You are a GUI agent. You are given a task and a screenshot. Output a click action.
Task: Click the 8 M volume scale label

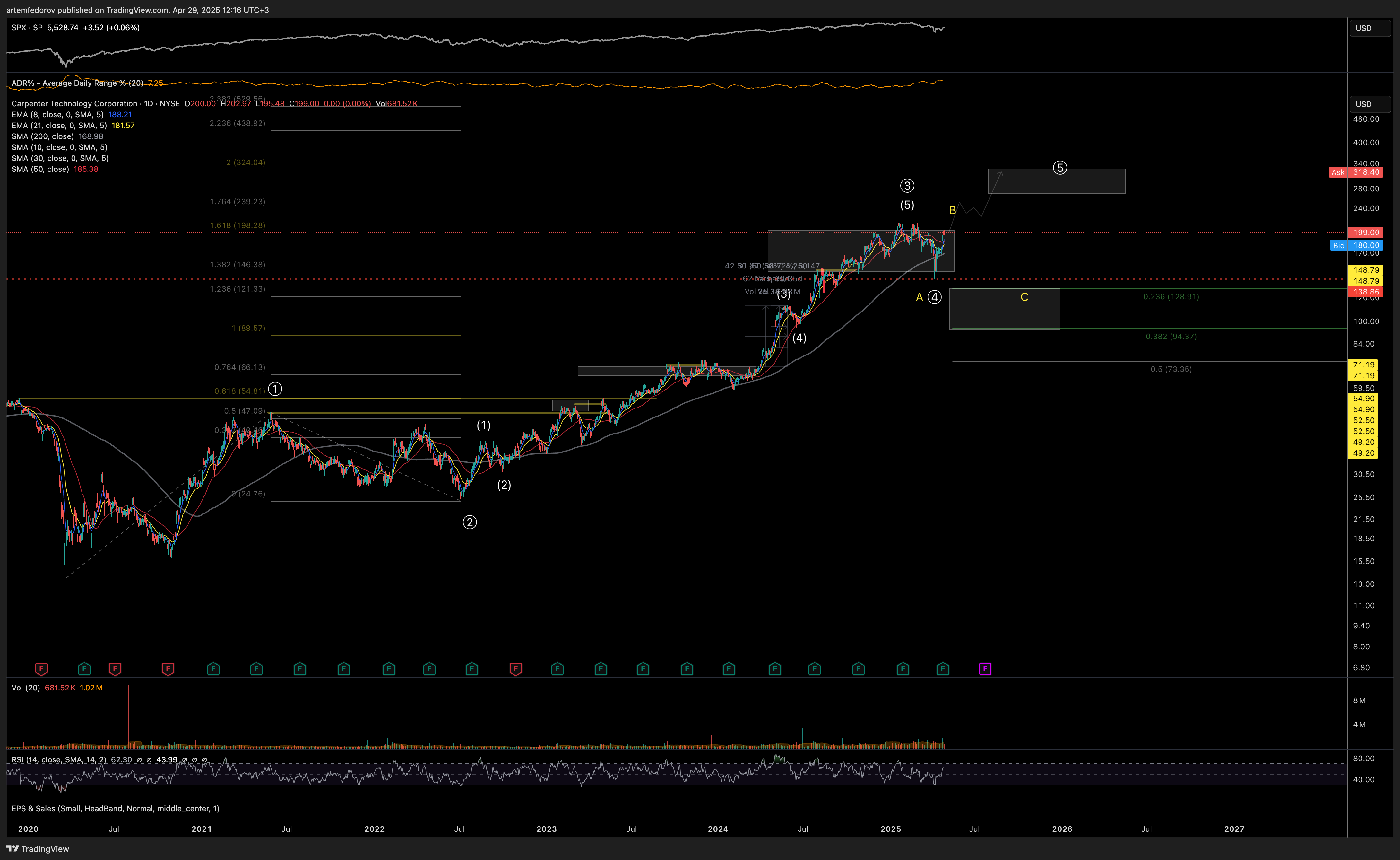pos(1359,700)
